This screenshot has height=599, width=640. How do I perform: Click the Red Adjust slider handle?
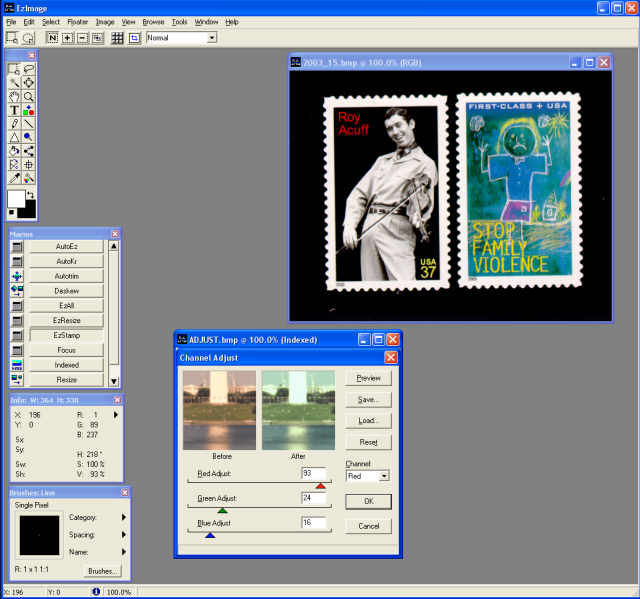click(321, 486)
